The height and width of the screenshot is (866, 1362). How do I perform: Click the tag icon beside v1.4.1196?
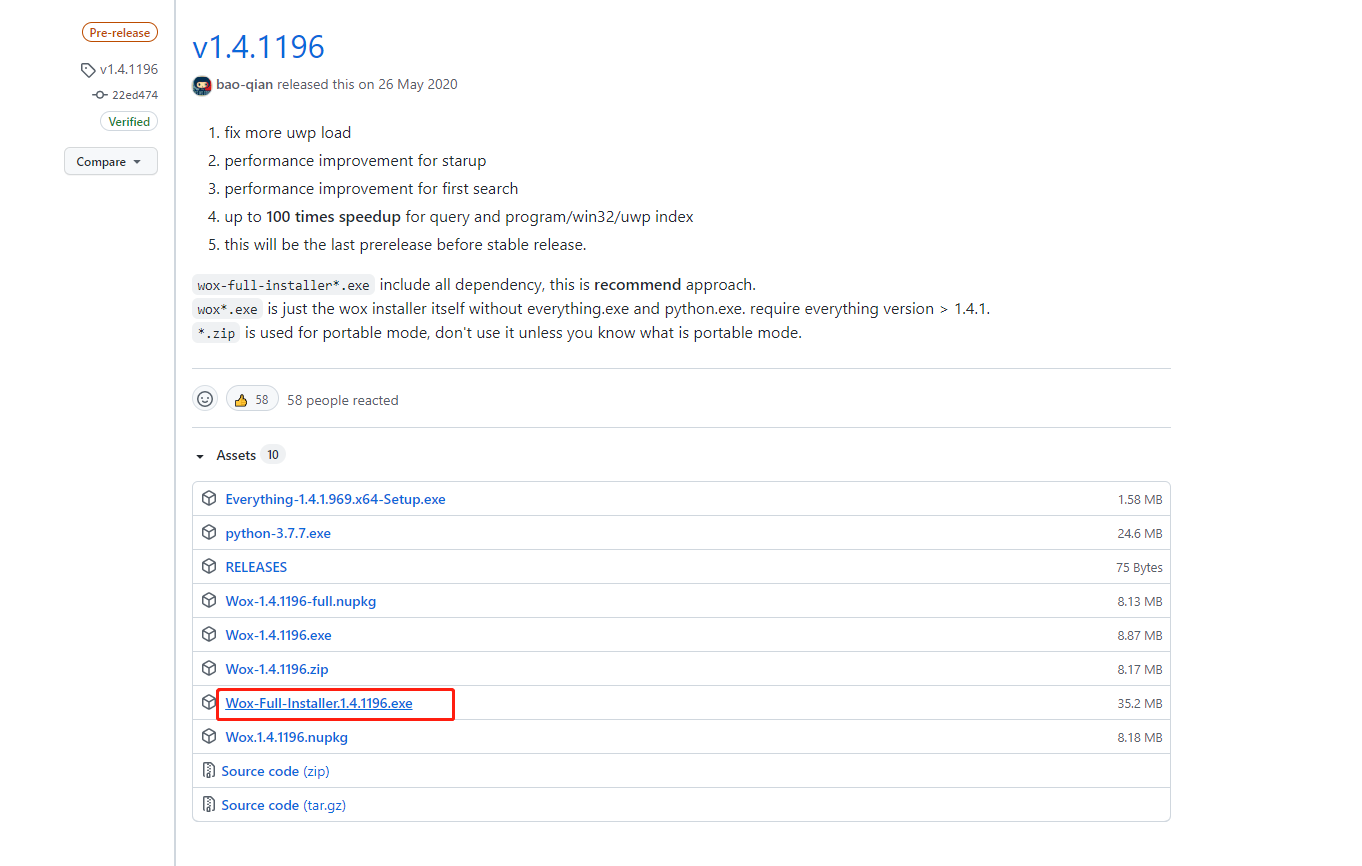click(x=88, y=70)
